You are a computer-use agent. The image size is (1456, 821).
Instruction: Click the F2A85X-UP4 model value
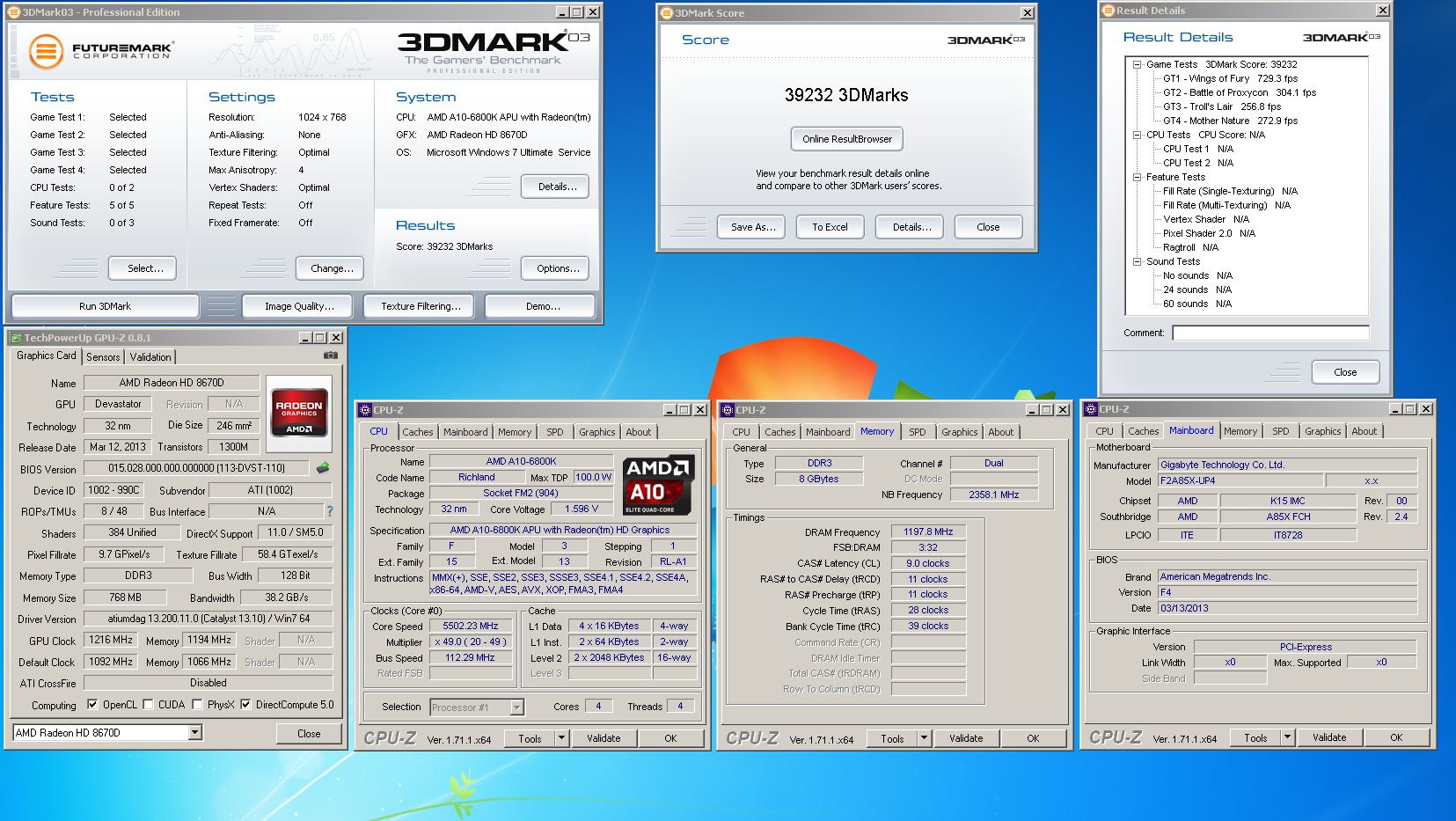[x=1240, y=481]
